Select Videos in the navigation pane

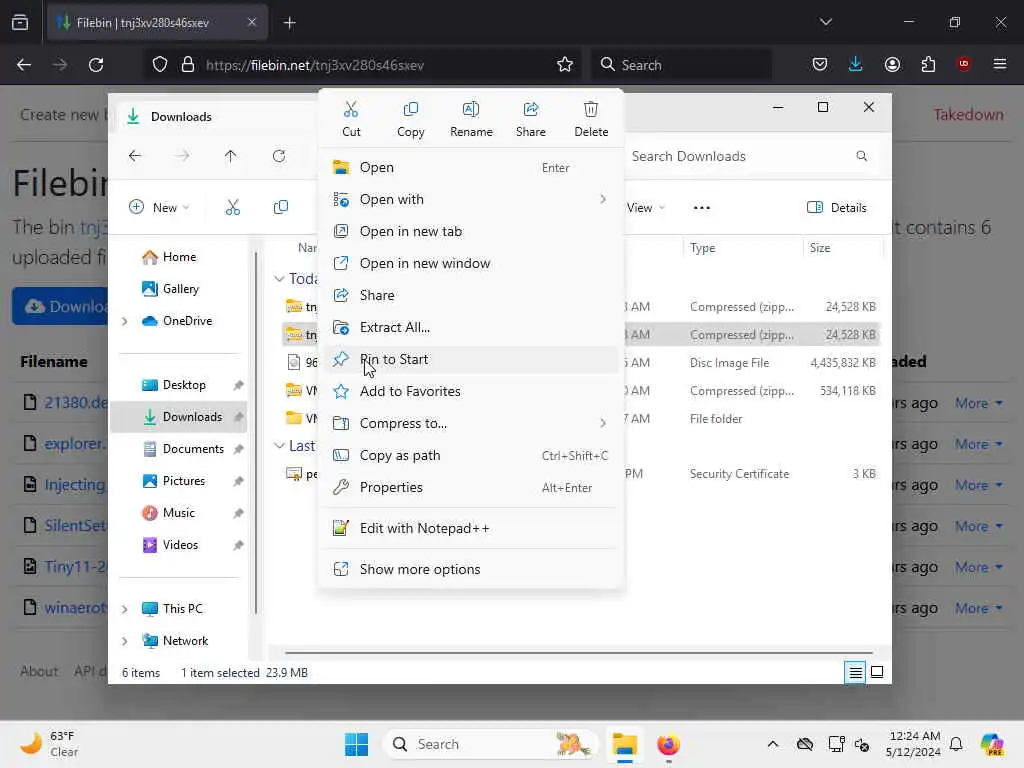(170, 545)
